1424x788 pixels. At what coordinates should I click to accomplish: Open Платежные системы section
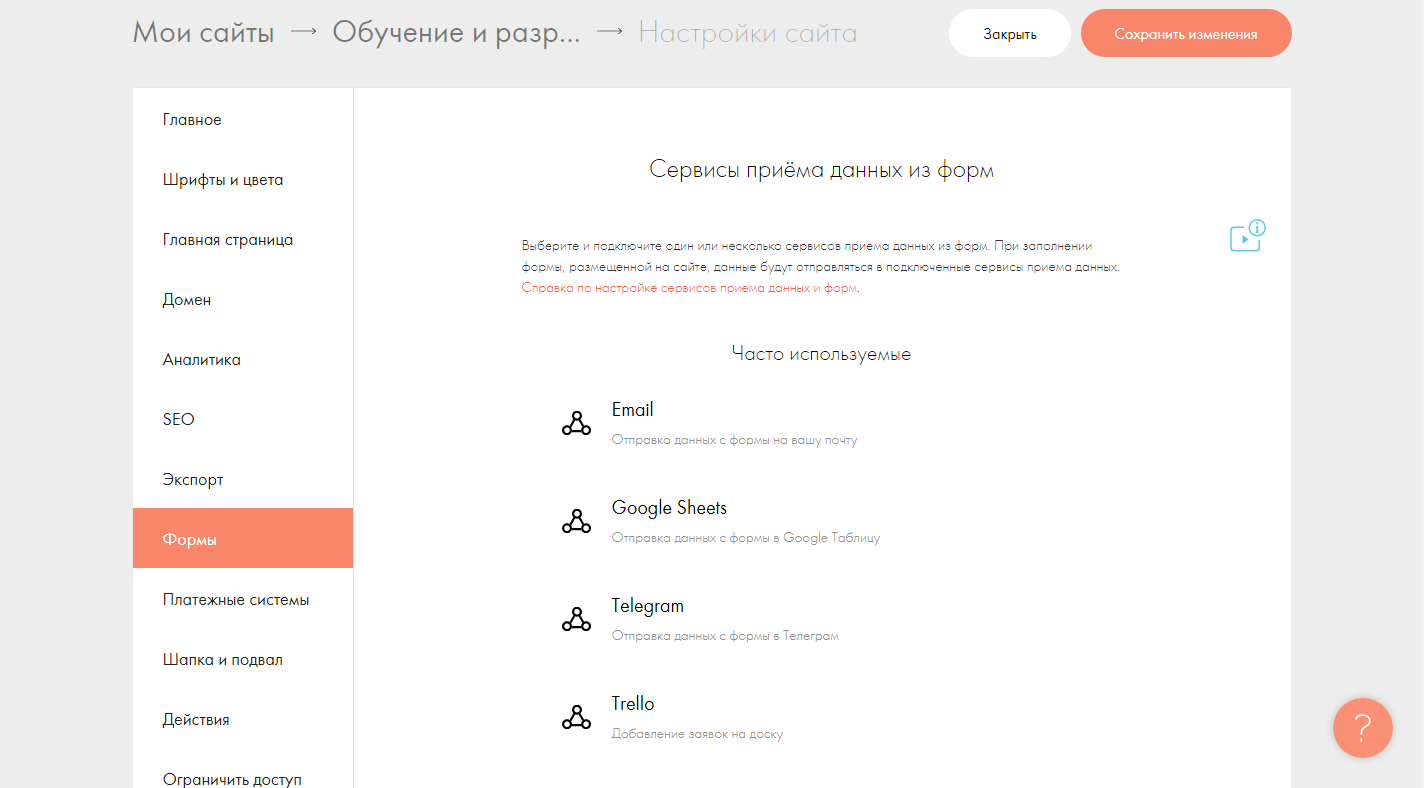tap(243, 600)
